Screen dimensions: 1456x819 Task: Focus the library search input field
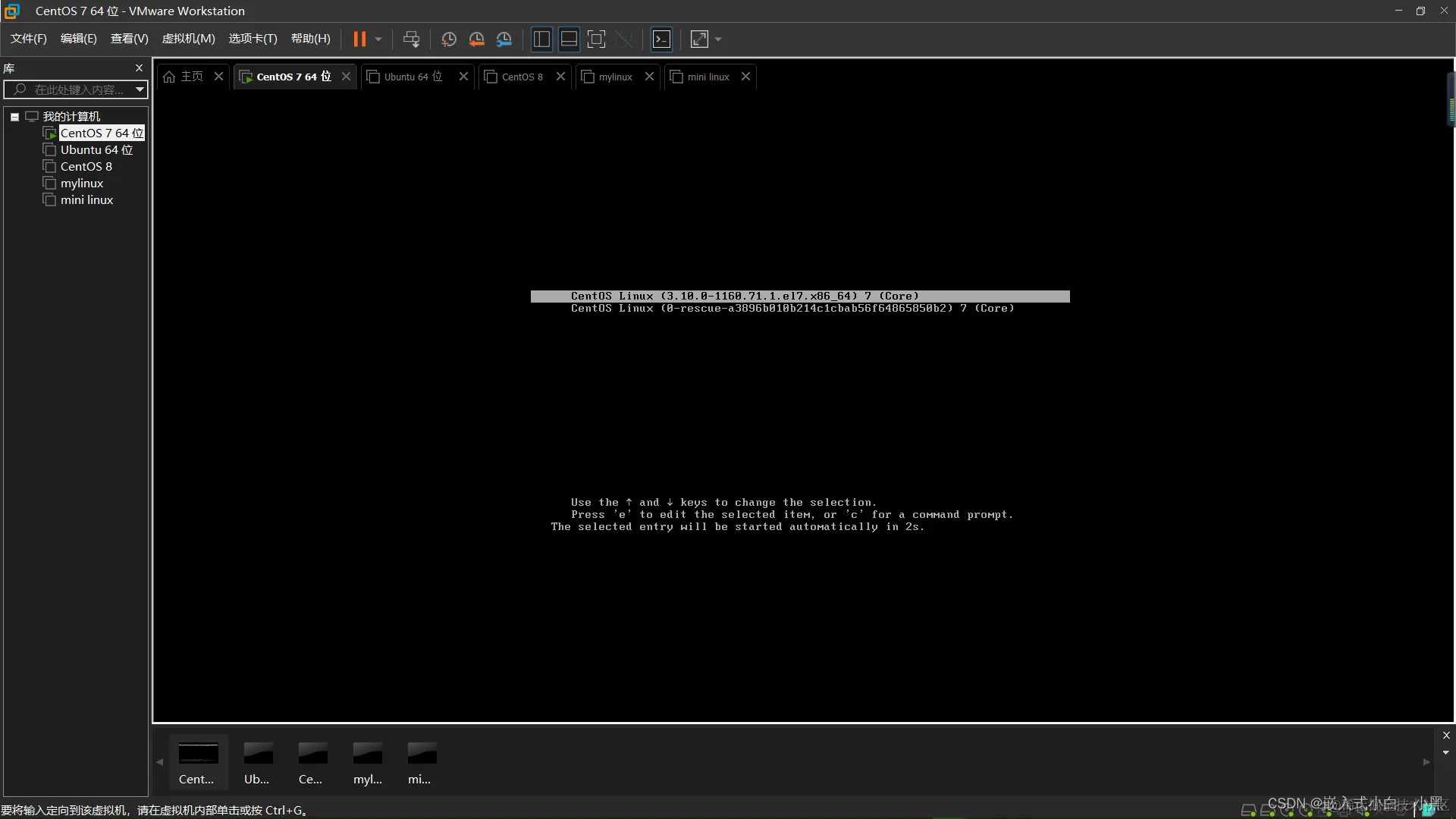77,89
